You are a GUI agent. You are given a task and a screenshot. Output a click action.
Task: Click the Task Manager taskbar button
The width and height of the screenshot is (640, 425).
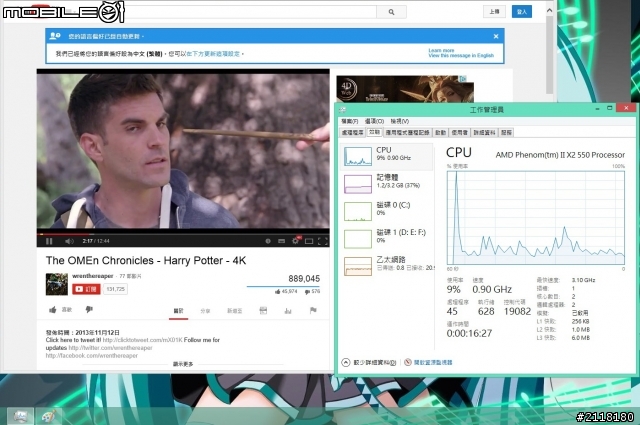(20, 416)
